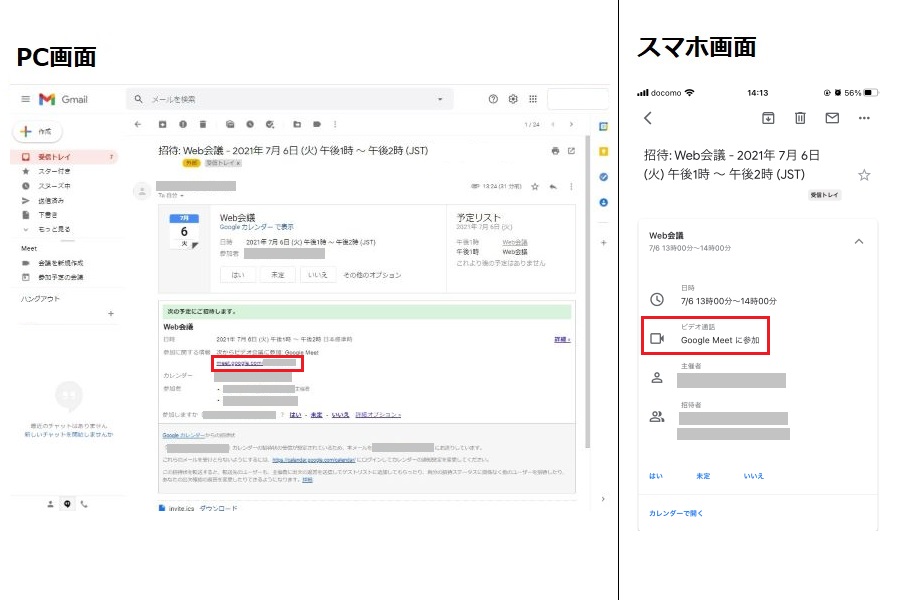Star the email on the smartphone screen

point(864,175)
